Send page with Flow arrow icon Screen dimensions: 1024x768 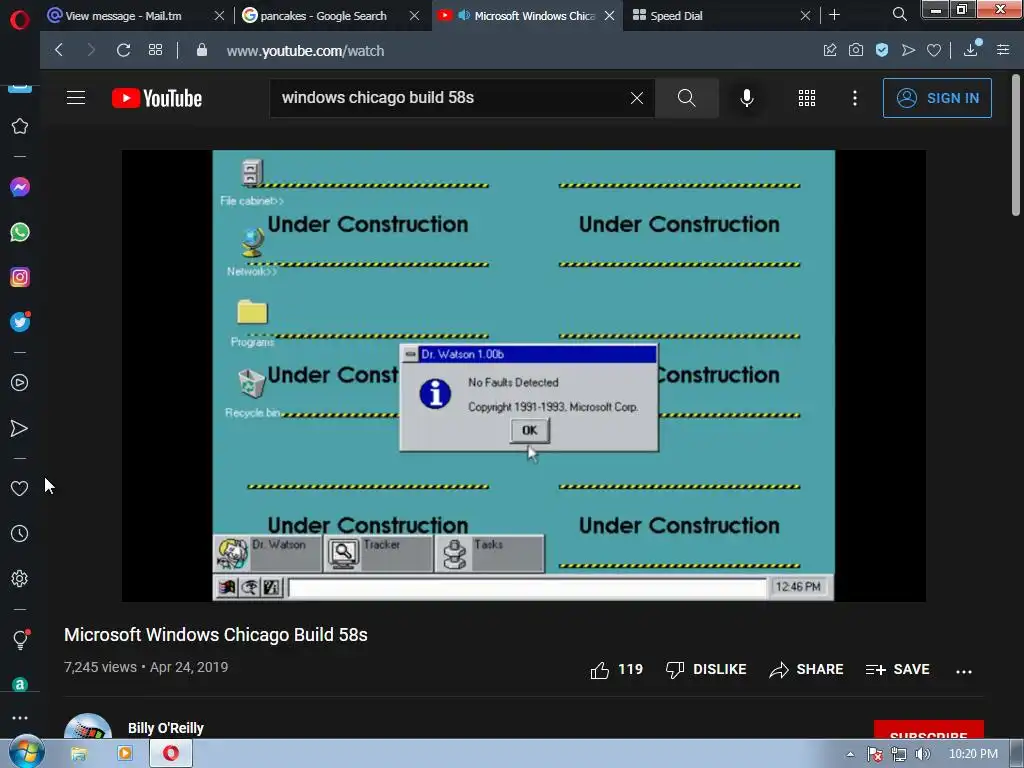908,50
